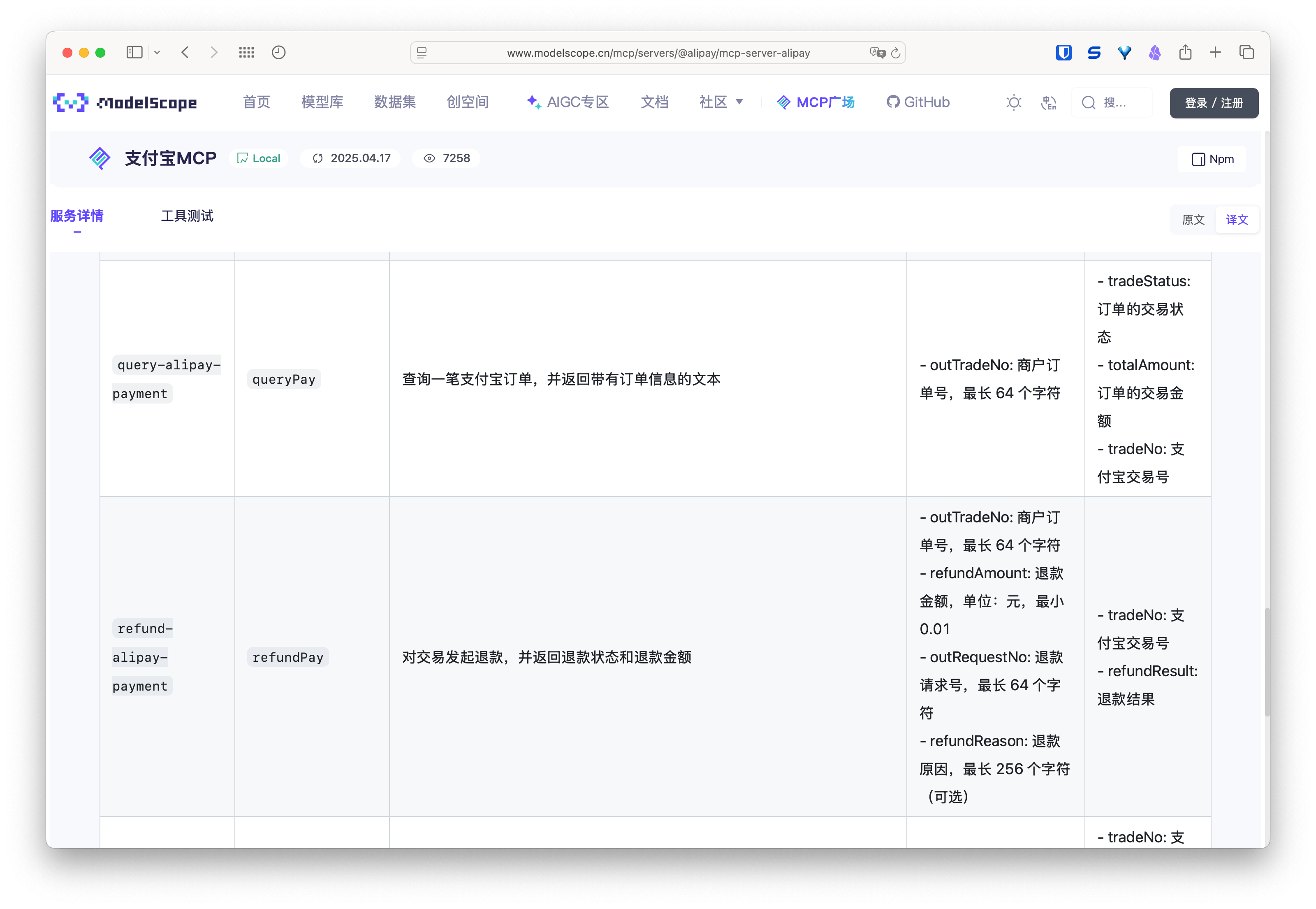Expand the 社区 dropdown menu
The image size is (1316, 909).
tap(721, 102)
